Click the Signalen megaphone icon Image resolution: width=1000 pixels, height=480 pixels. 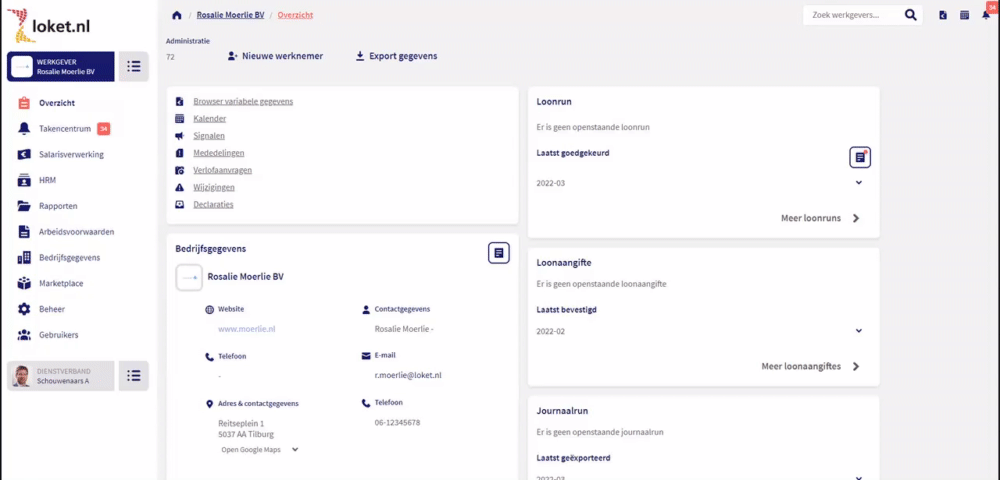[x=180, y=136]
